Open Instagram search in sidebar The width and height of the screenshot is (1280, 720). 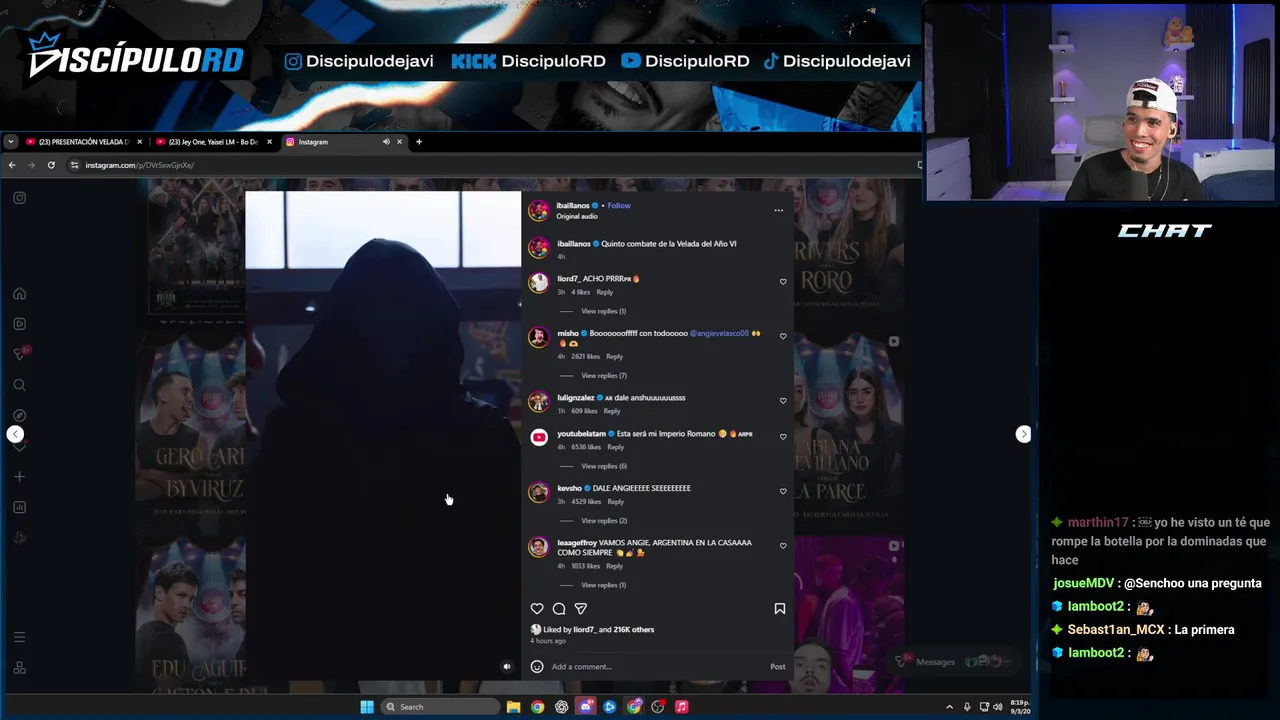pos(19,385)
